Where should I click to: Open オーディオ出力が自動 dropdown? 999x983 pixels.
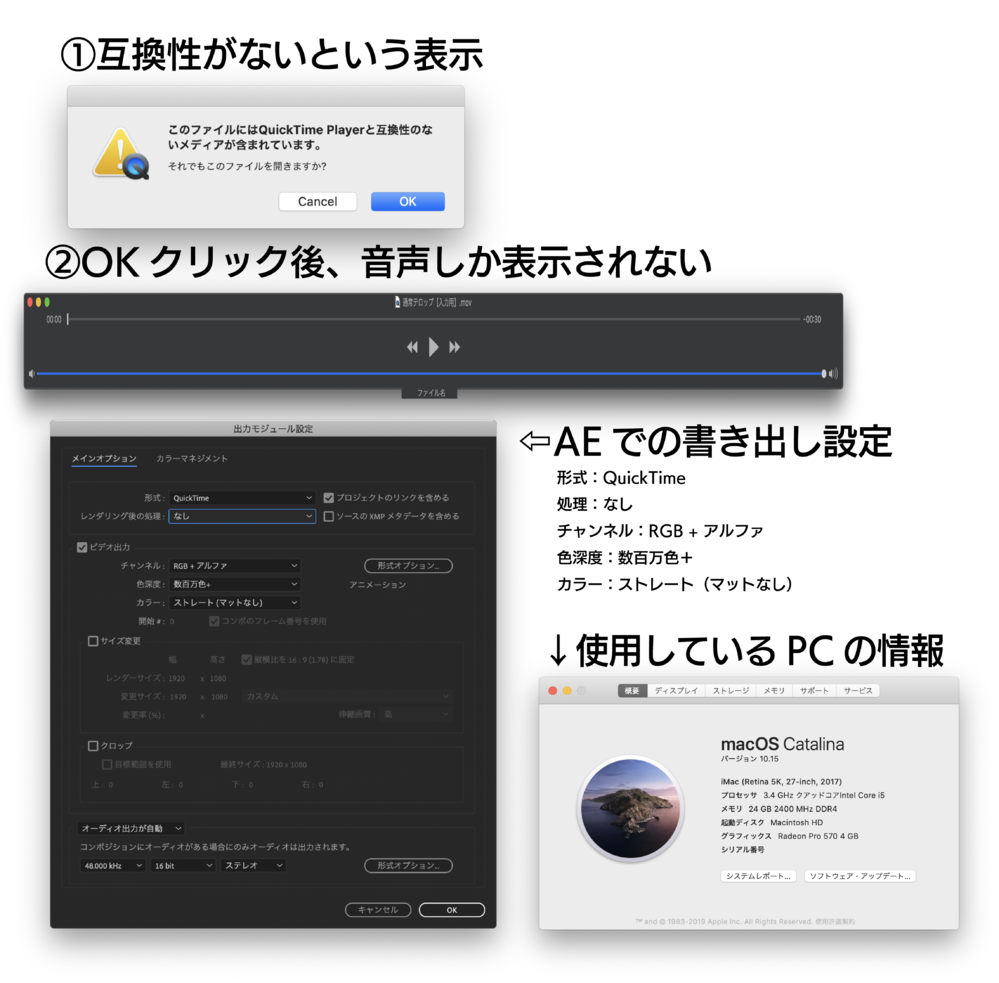click(x=132, y=829)
